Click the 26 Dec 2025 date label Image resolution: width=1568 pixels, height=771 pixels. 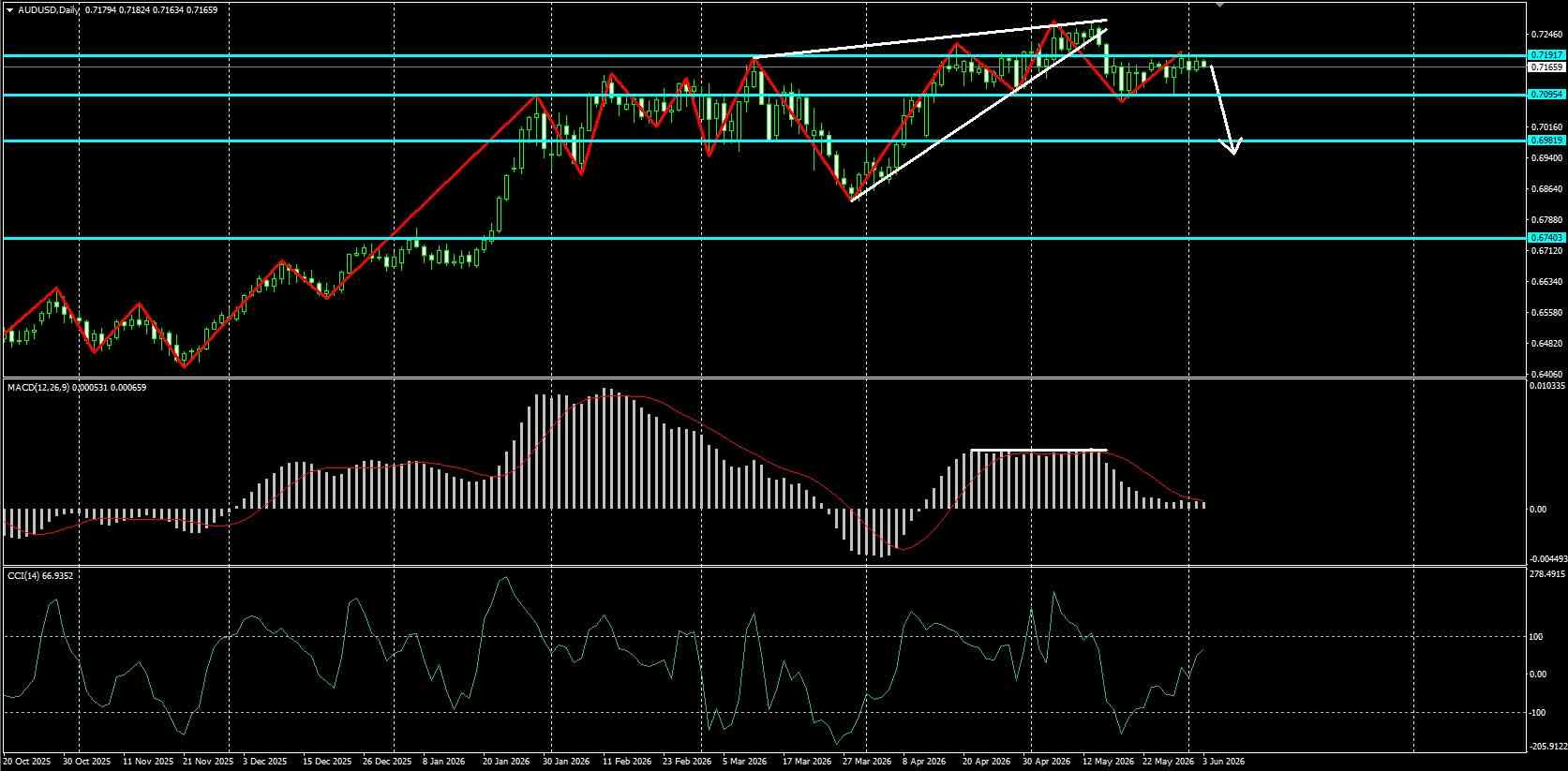pos(387,762)
